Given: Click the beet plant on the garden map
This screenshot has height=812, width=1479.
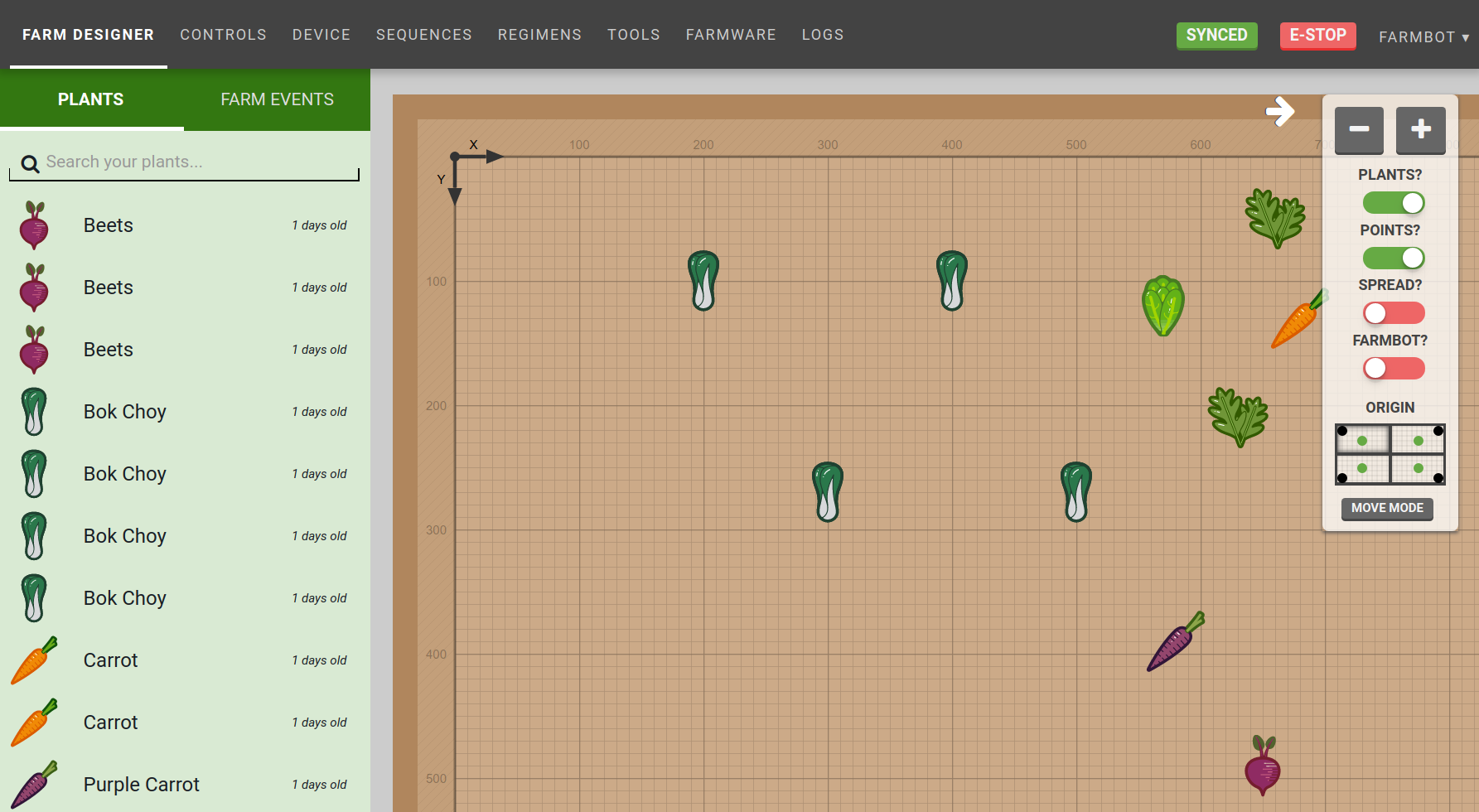Looking at the screenshot, I should [1262, 766].
